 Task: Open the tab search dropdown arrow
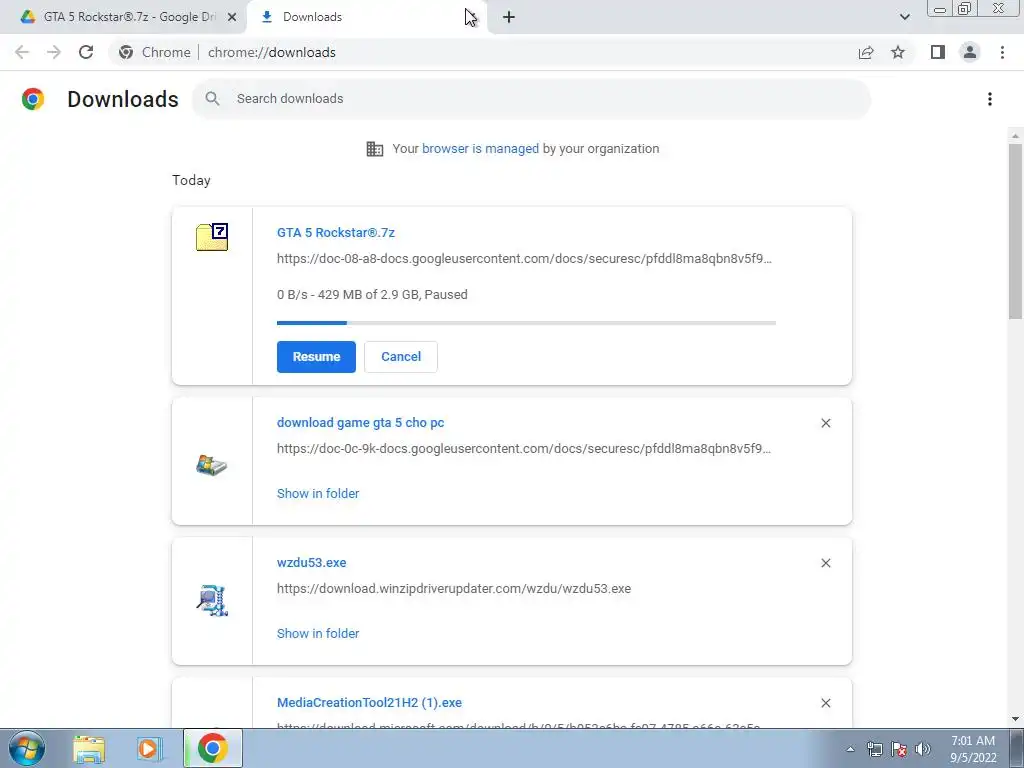904,17
